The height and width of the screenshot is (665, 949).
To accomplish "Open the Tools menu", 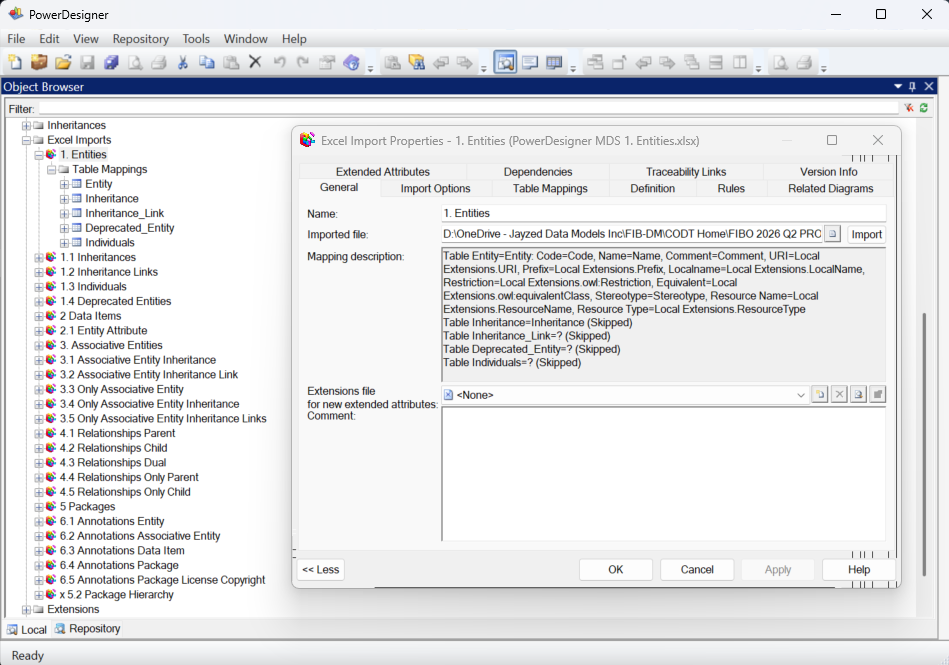I will (x=196, y=39).
